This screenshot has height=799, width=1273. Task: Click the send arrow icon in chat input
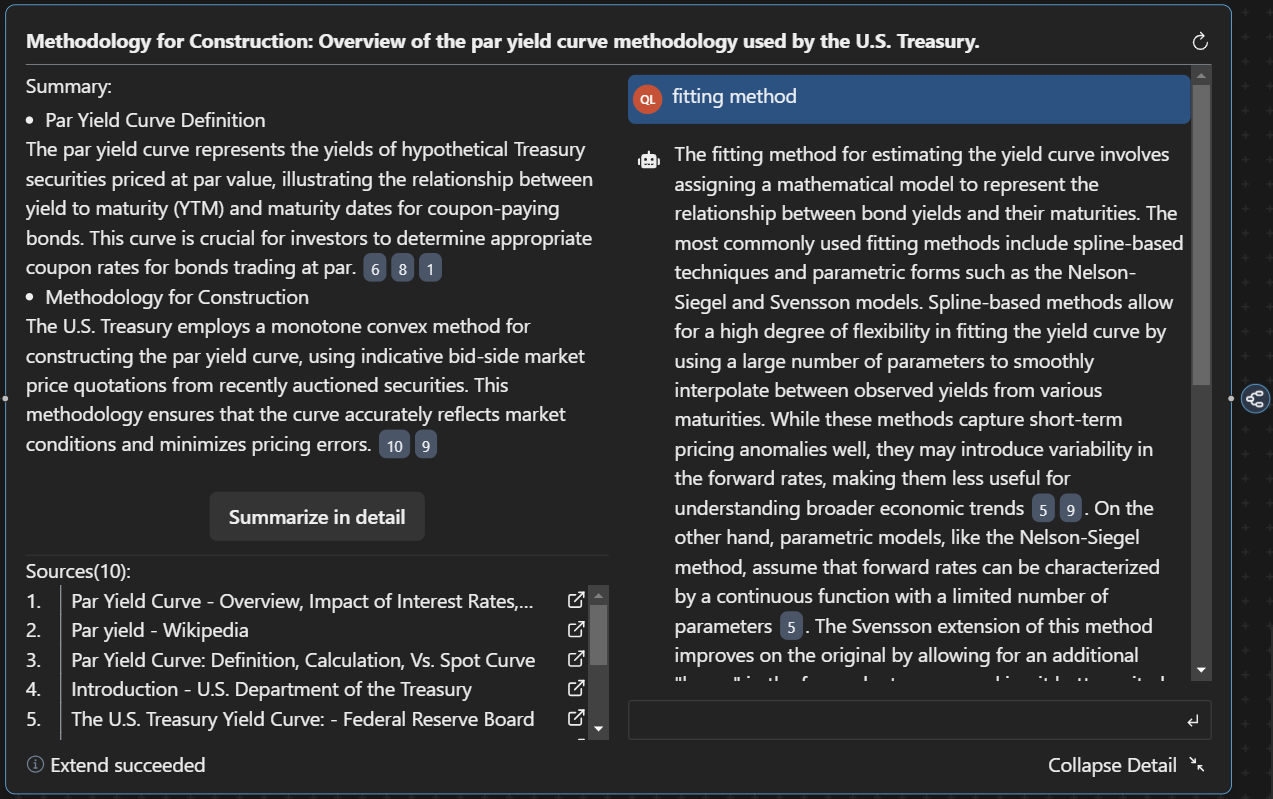[x=1192, y=721]
